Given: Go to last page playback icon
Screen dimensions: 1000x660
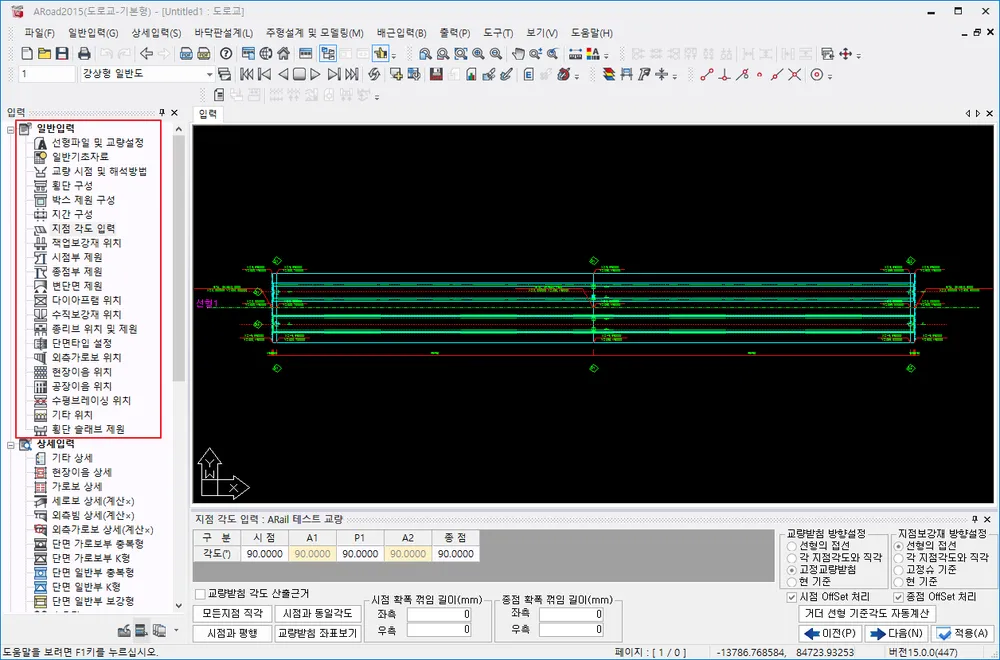Looking at the screenshot, I should pyautogui.click(x=351, y=75).
